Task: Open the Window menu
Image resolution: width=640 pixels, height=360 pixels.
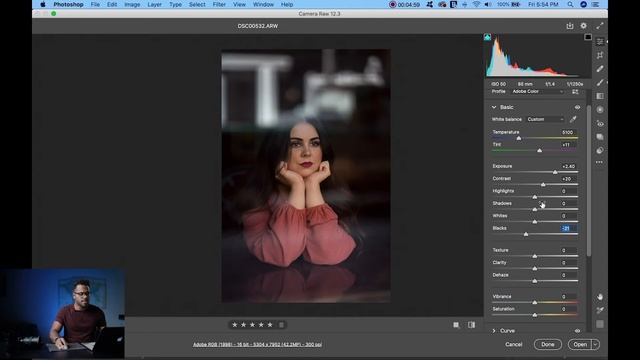Action: 263,4
